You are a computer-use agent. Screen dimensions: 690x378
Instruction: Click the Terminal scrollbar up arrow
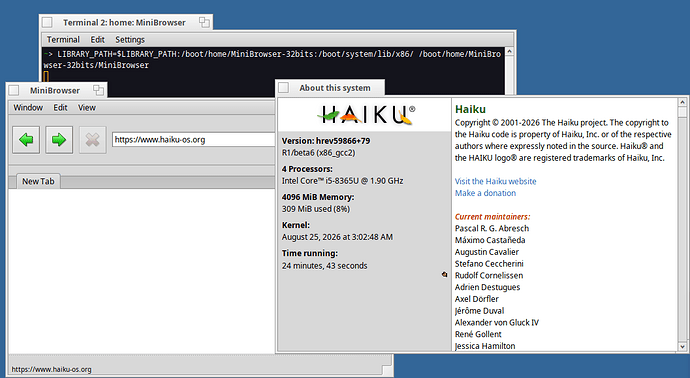(510, 51)
